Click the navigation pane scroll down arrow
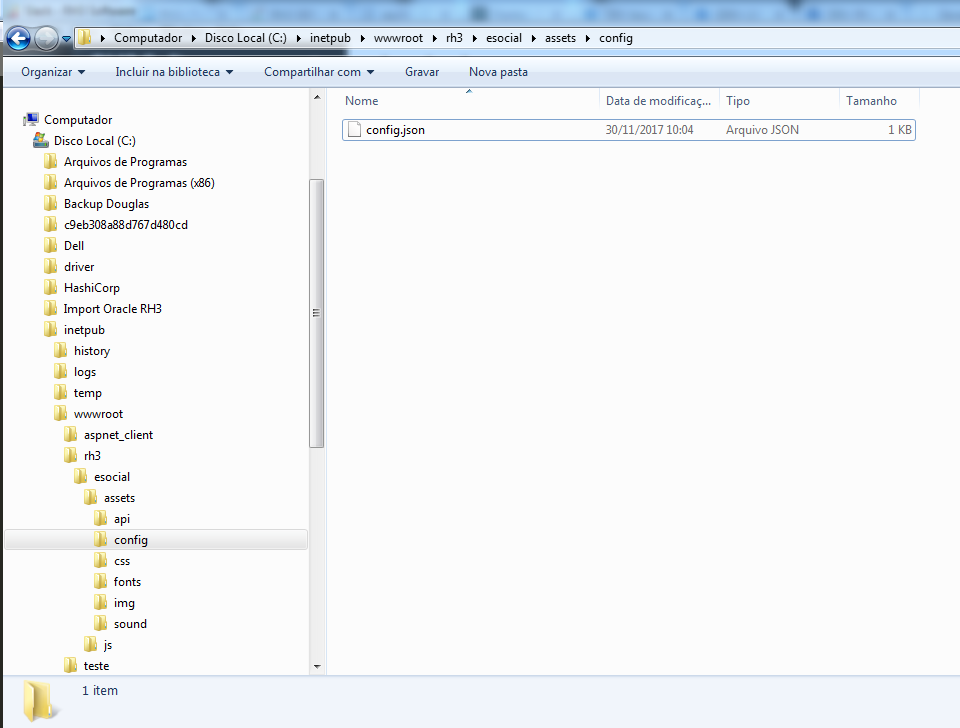Image resolution: width=960 pixels, height=728 pixels. 317,666
